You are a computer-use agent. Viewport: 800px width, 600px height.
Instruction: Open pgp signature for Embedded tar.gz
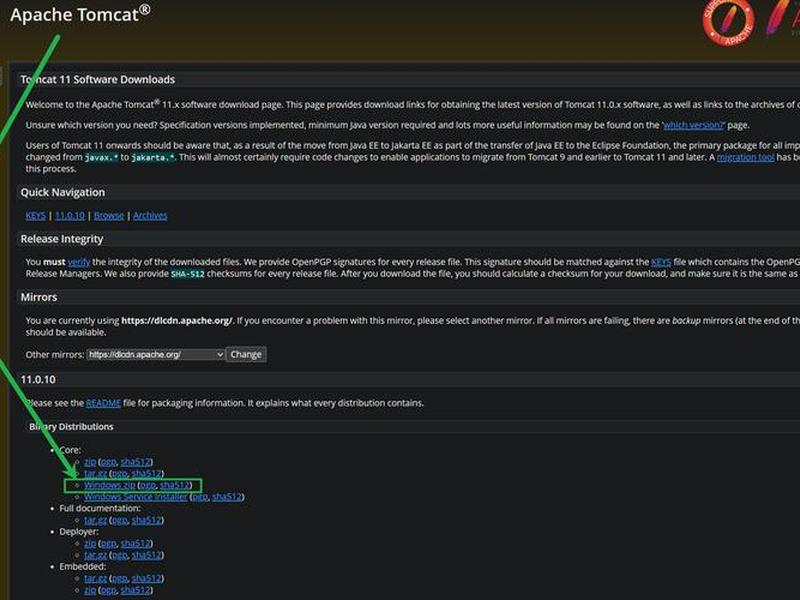pyautogui.click(x=119, y=579)
